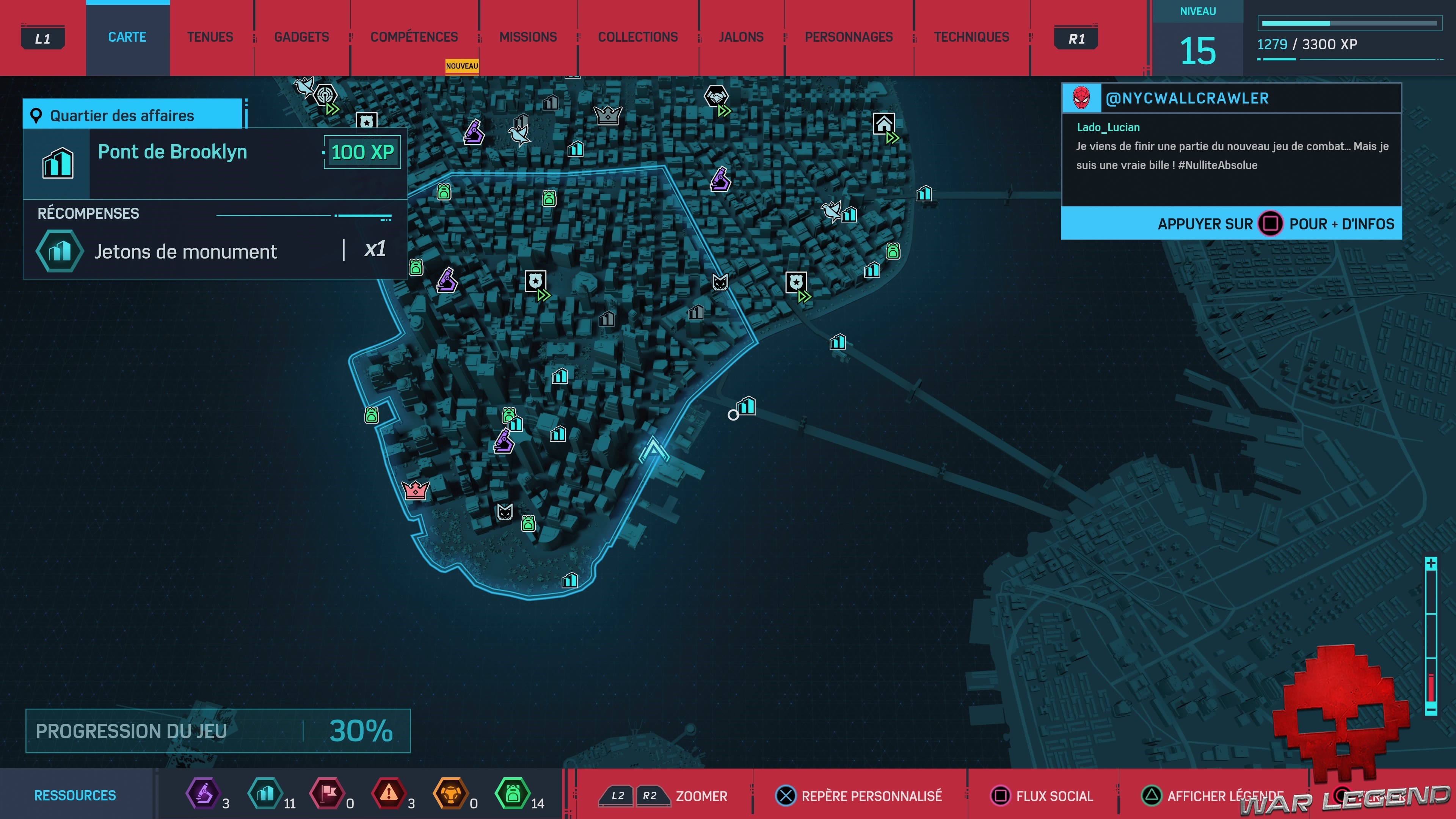Click the purple microscope resource token
The image size is (1456, 819).
[203, 794]
